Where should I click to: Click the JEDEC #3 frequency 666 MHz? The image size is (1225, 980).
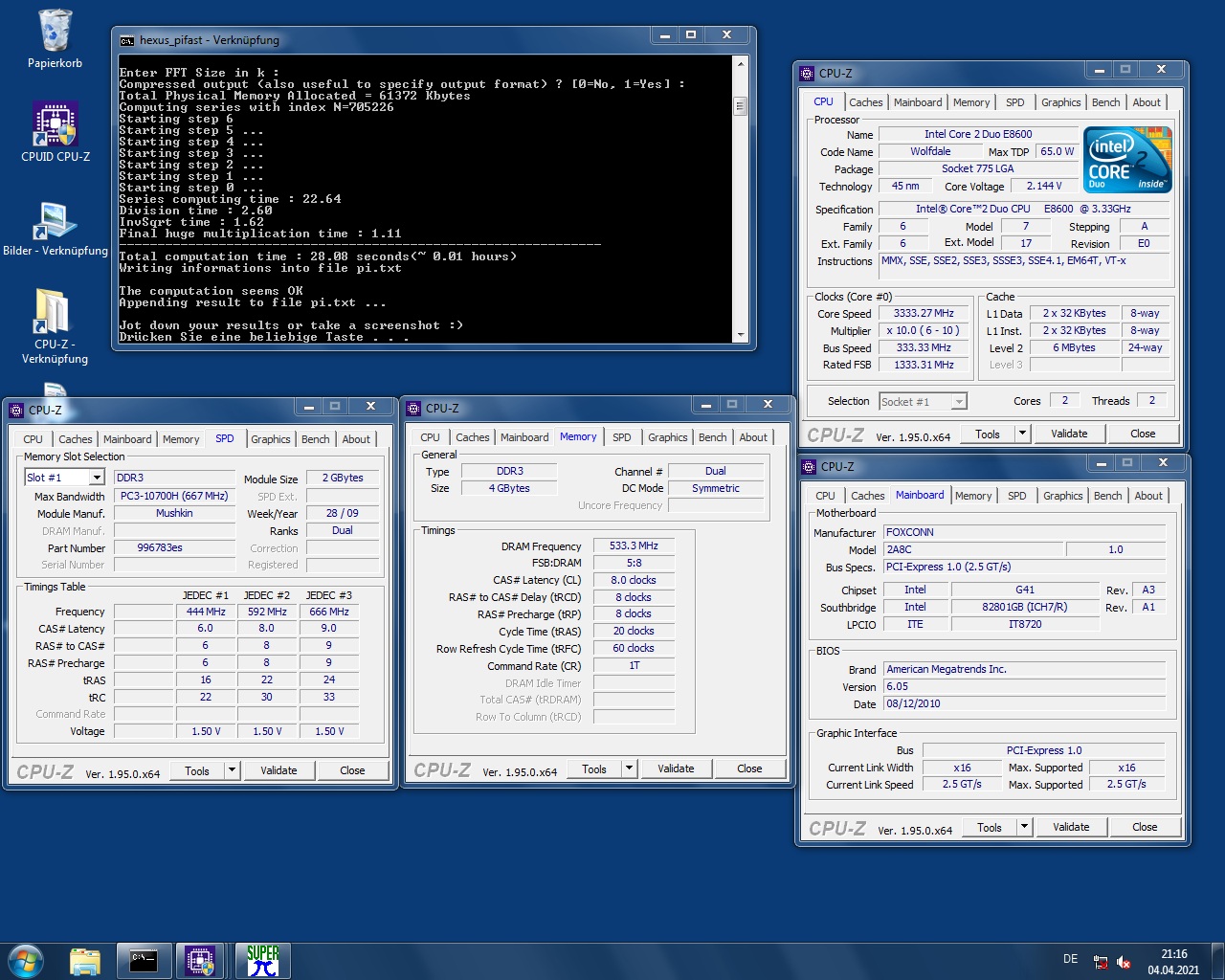tap(329, 612)
